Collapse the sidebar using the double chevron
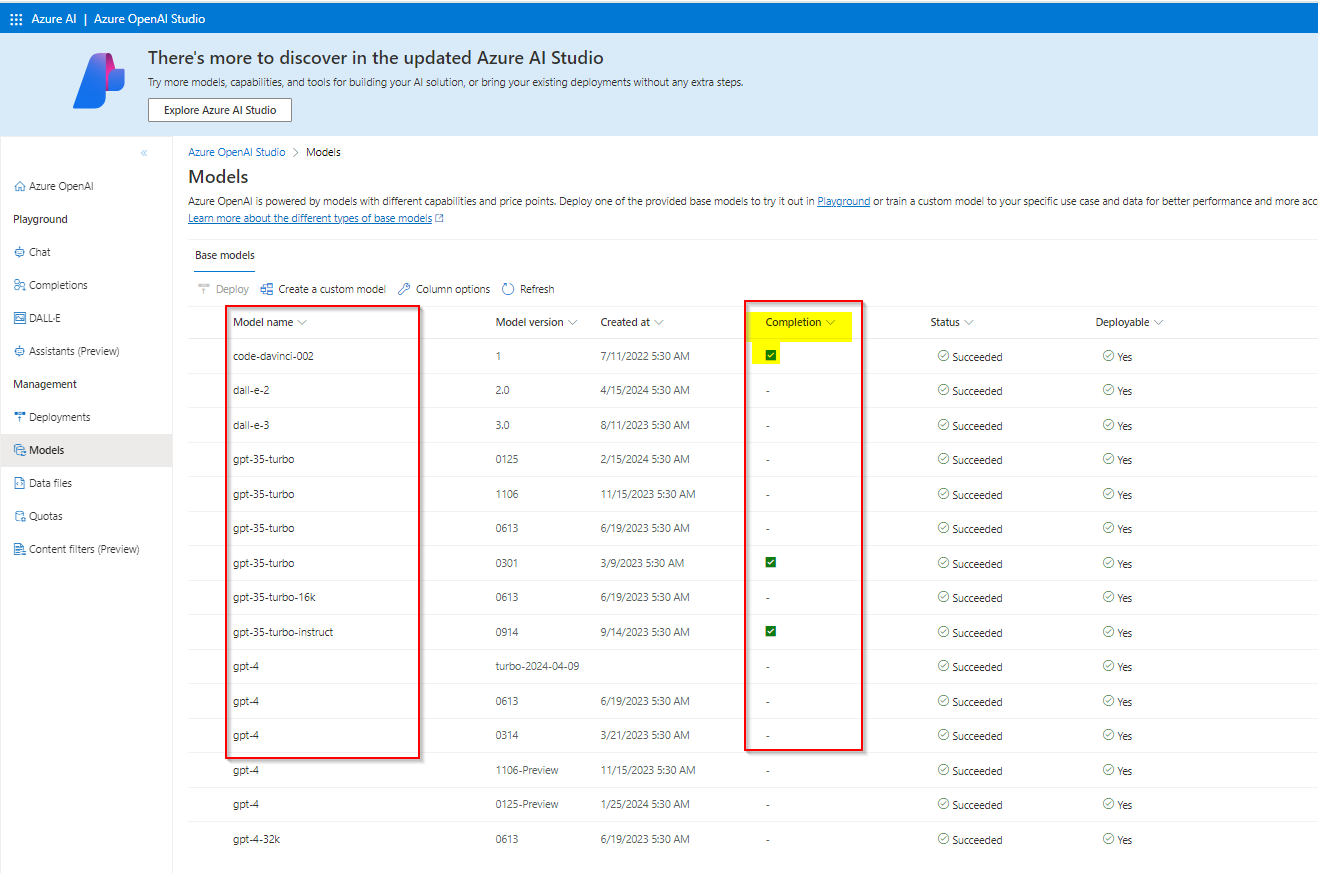The image size is (1318, 873). [x=143, y=151]
